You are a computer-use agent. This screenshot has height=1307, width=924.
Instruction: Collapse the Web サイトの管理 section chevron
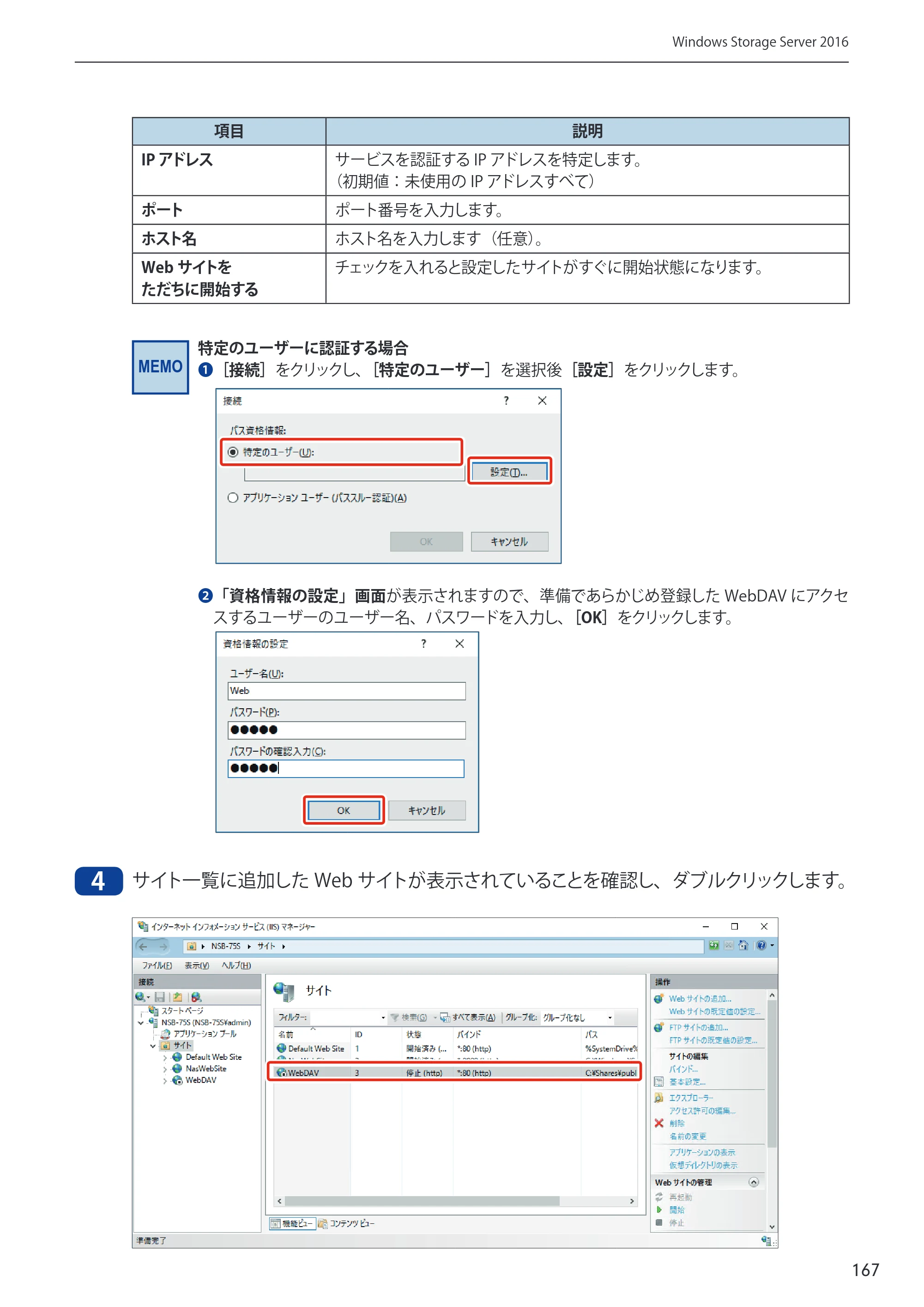754,1182
